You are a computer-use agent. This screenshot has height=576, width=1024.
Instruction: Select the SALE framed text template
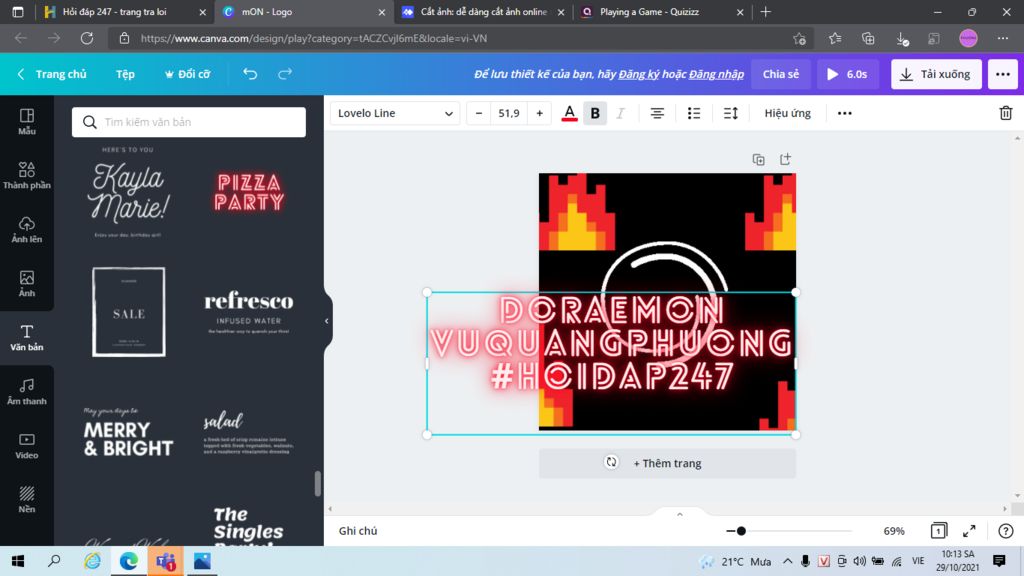[x=129, y=312]
